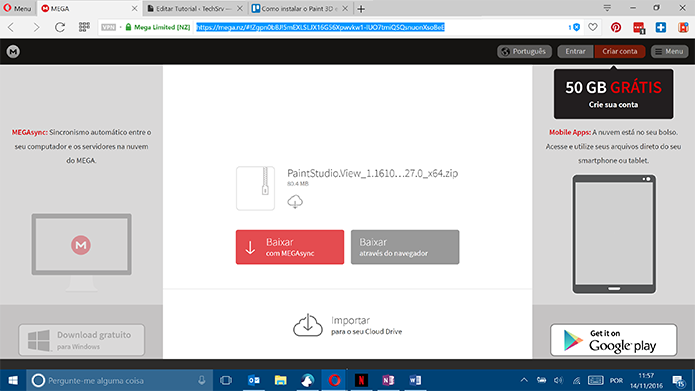
Task: Open the Windows Start menu
Action: tap(13, 380)
